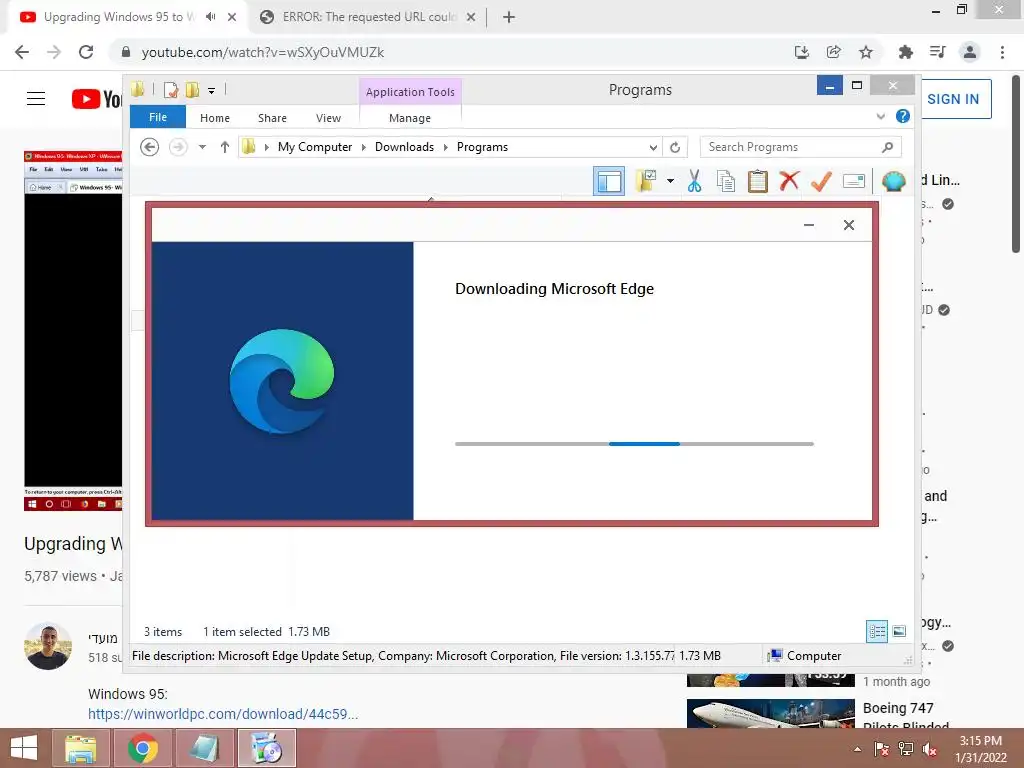Click the Application Tools contextual tab header
1024x768 pixels.
pyautogui.click(x=410, y=92)
